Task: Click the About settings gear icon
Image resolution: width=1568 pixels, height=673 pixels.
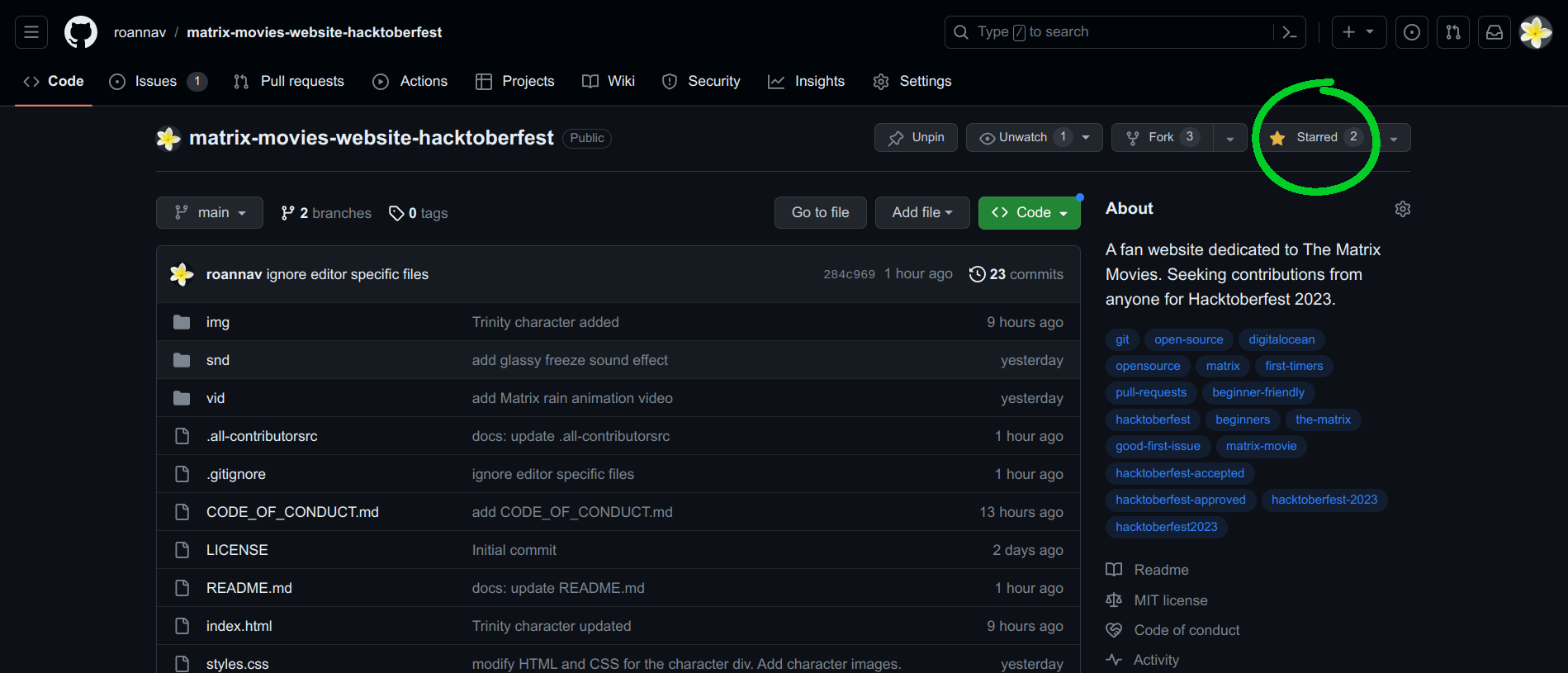Action: click(x=1402, y=209)
